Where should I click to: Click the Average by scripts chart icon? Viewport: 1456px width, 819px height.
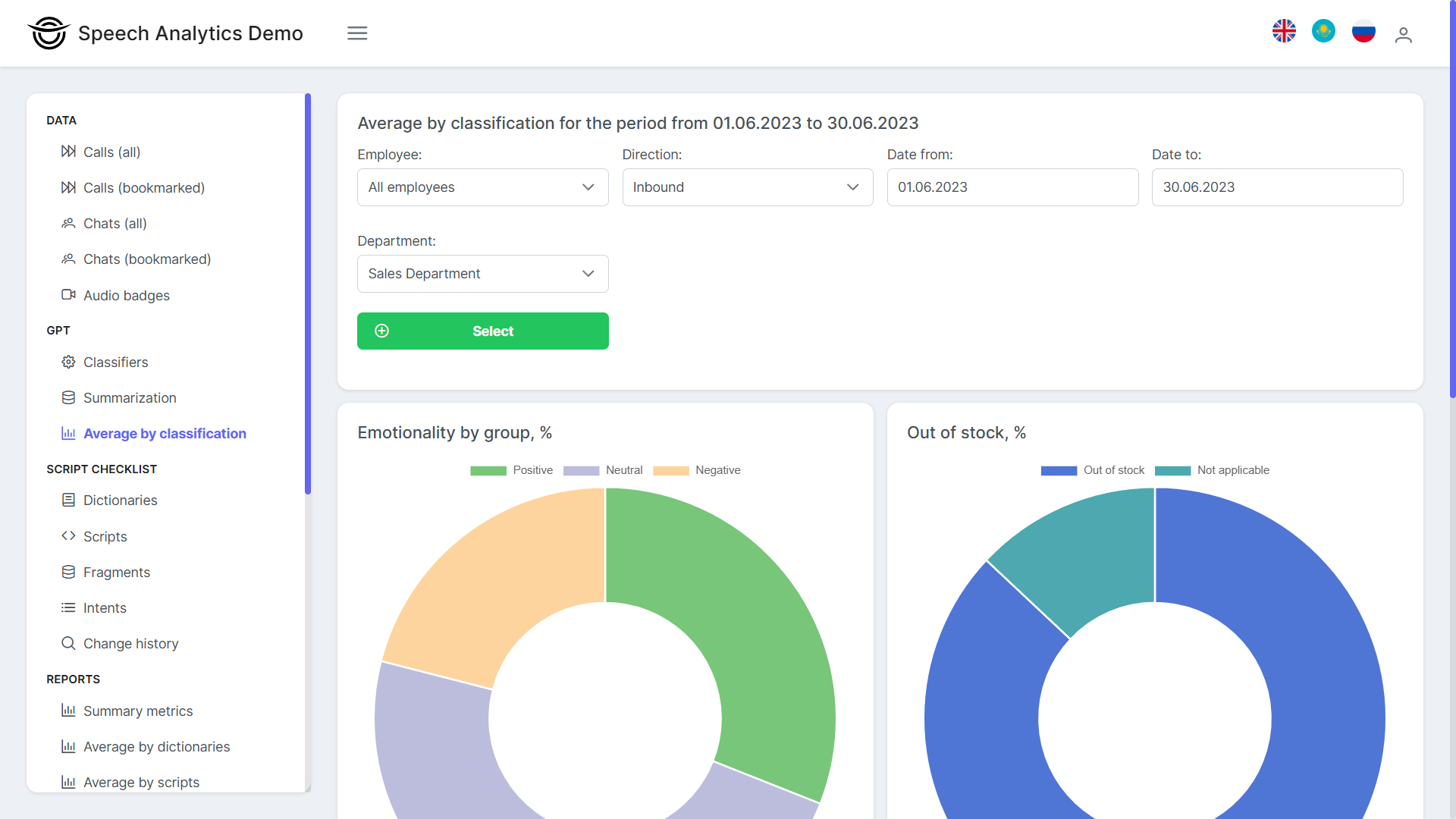coord(68,782)
